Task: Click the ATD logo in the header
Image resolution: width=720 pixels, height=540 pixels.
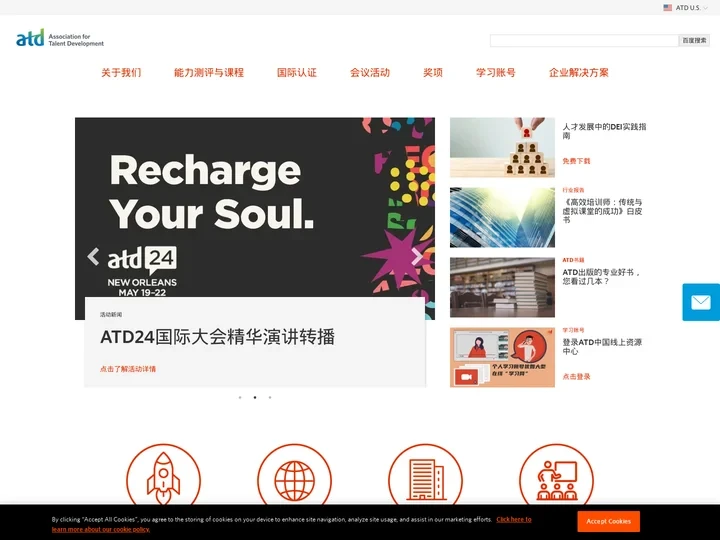Action: [60, 38]
